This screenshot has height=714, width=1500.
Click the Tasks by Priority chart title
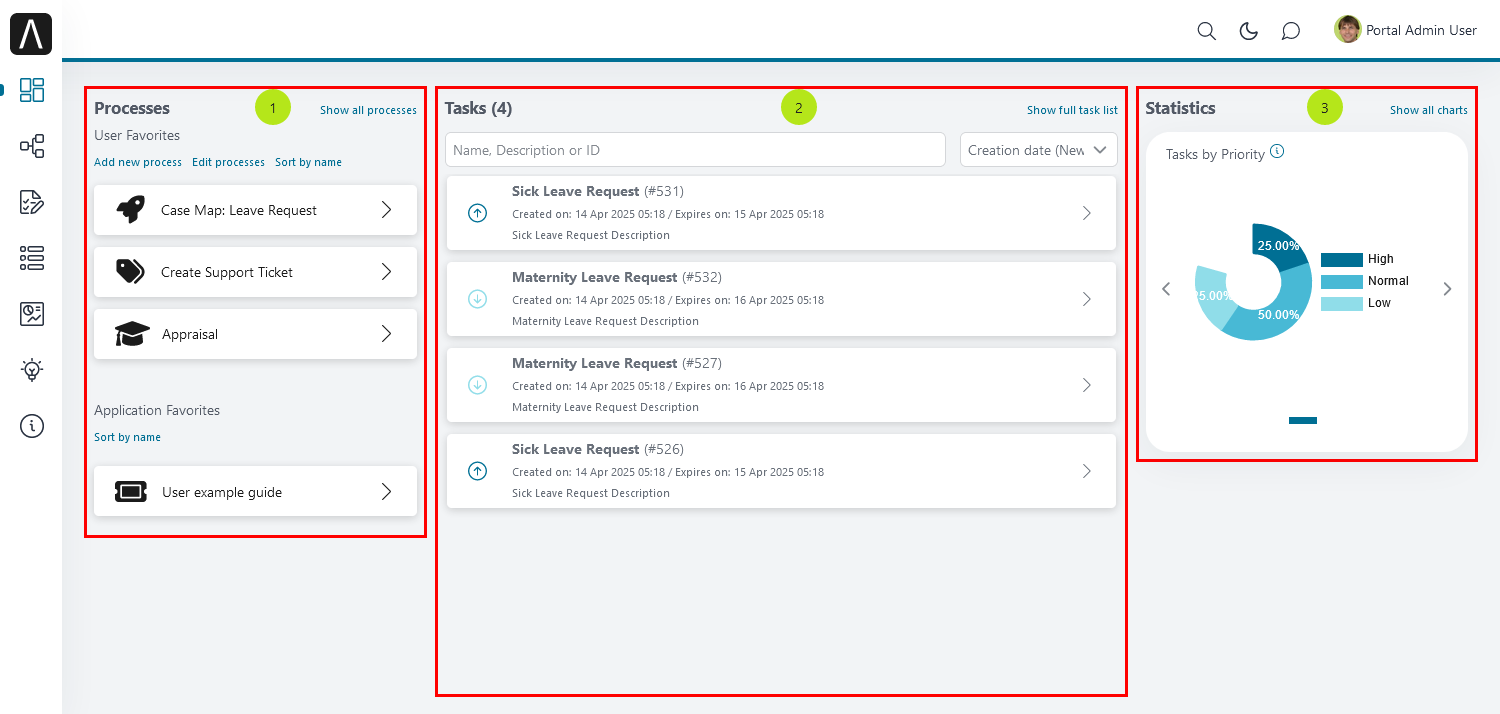pyautogui.click(x=1215, y=154)
